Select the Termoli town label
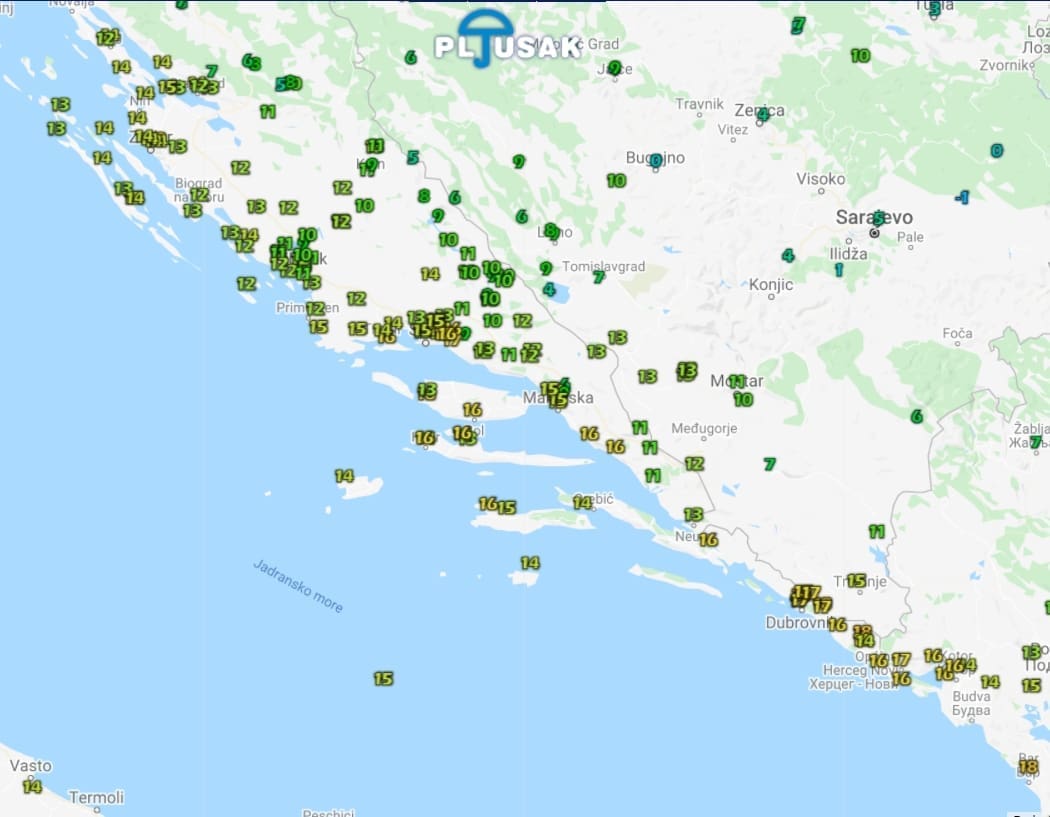The image size is (1050, 817). click(97, 797)
